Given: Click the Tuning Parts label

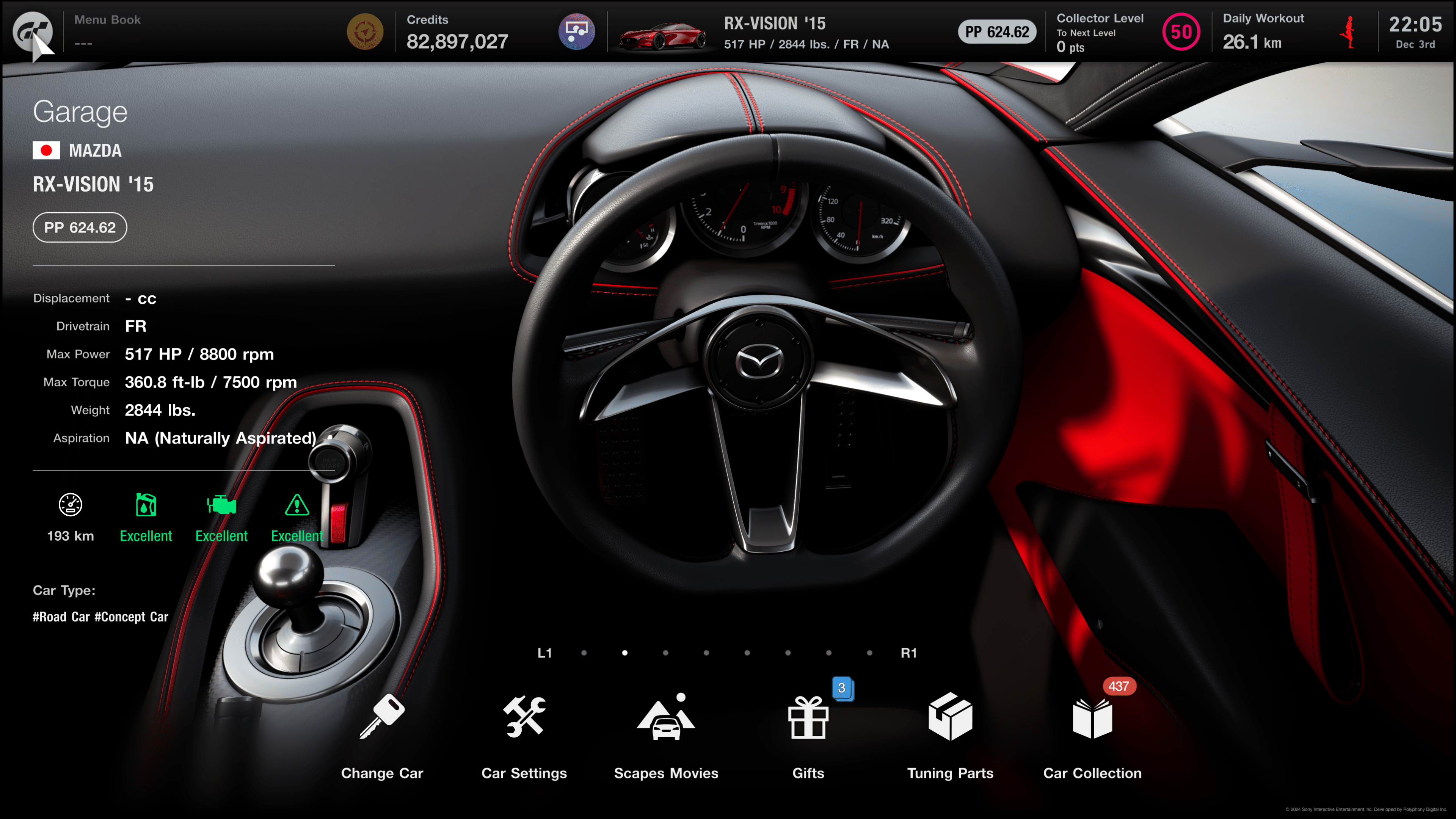Looking at the screenshot, I should point(950,773).
